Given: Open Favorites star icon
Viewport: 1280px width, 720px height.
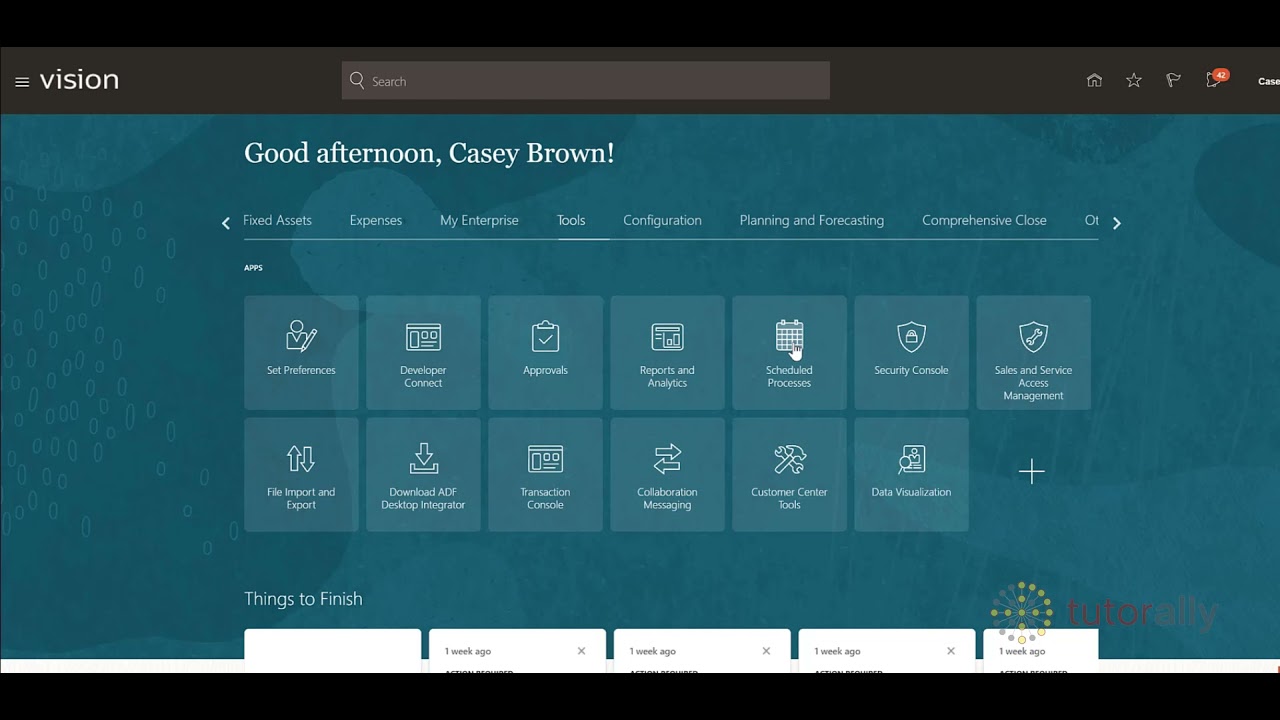Looking at the screenshot, I should 1134,81.
